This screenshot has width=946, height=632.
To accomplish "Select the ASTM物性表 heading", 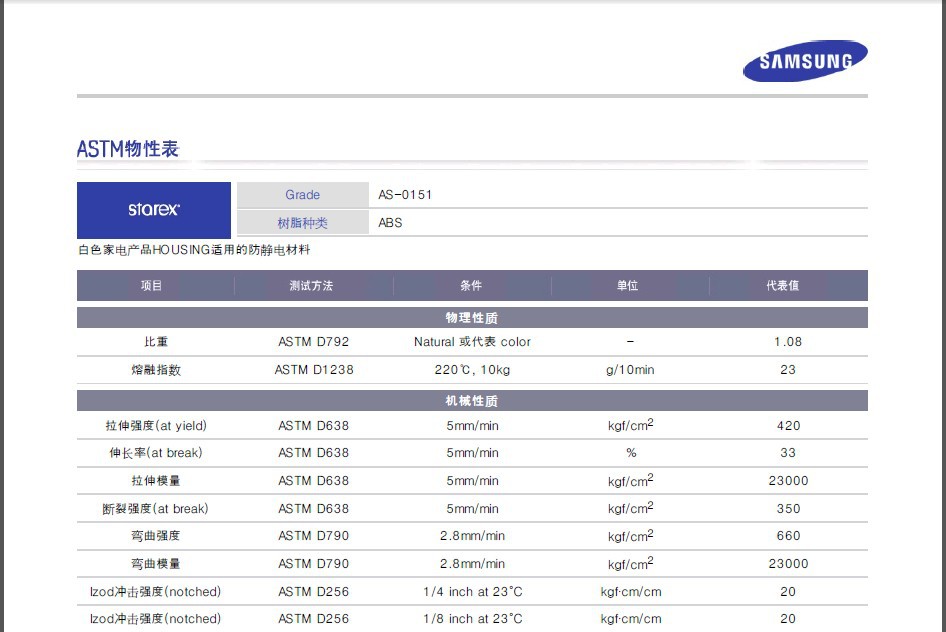I will (x=128, y=149).
